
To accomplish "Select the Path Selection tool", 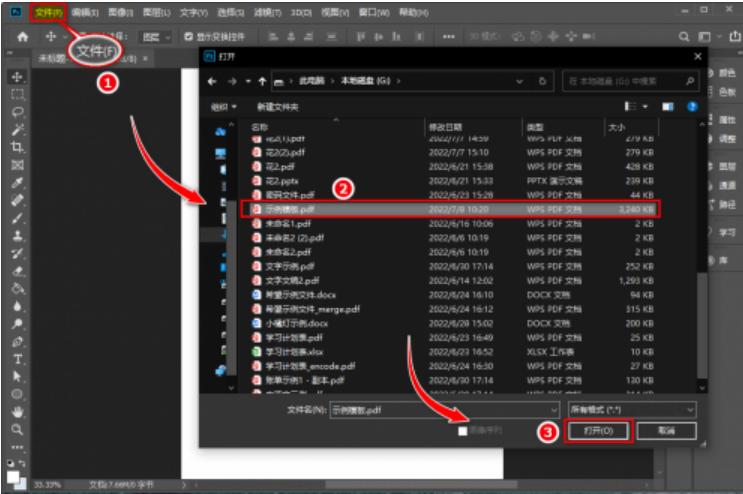I will [x=17, y=377].
